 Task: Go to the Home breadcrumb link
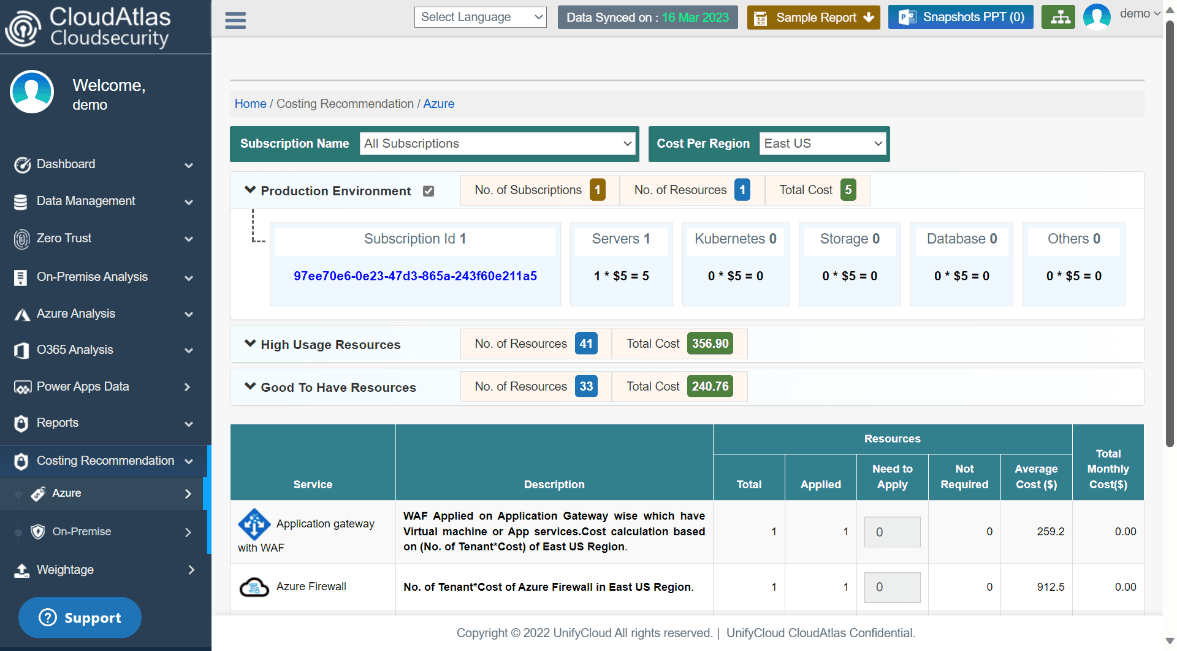(250, 104)
